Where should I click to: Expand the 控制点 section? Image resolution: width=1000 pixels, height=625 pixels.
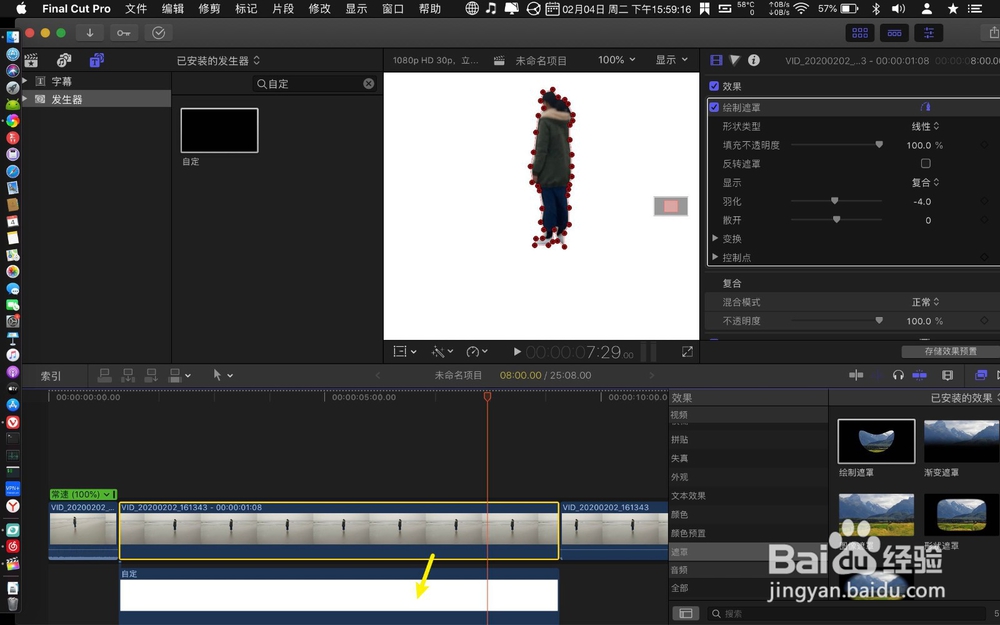coord(715,256)
